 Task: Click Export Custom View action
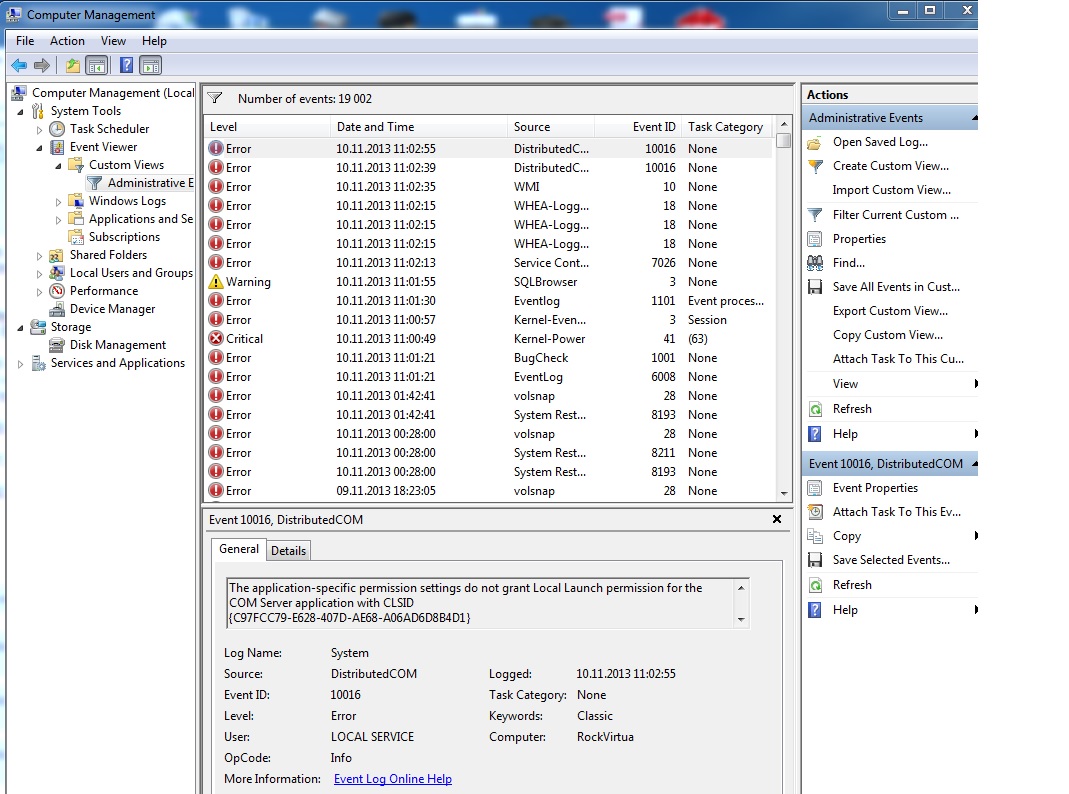coord(890,311)
